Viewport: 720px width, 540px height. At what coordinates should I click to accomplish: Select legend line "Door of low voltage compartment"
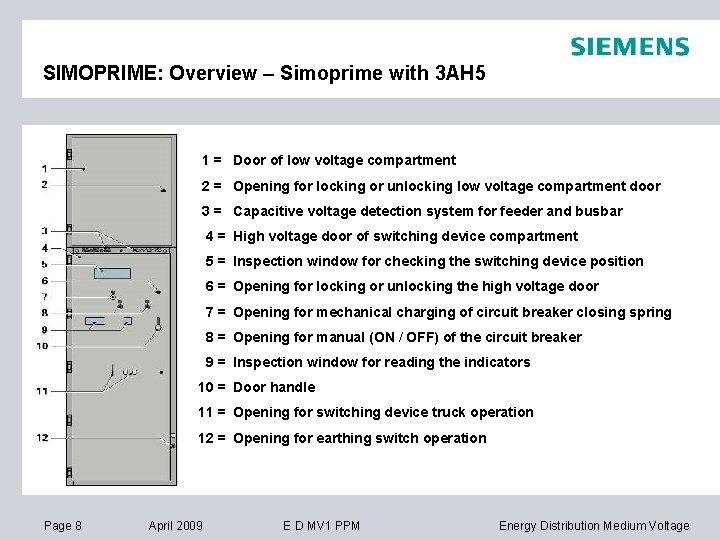coord(344,160)
